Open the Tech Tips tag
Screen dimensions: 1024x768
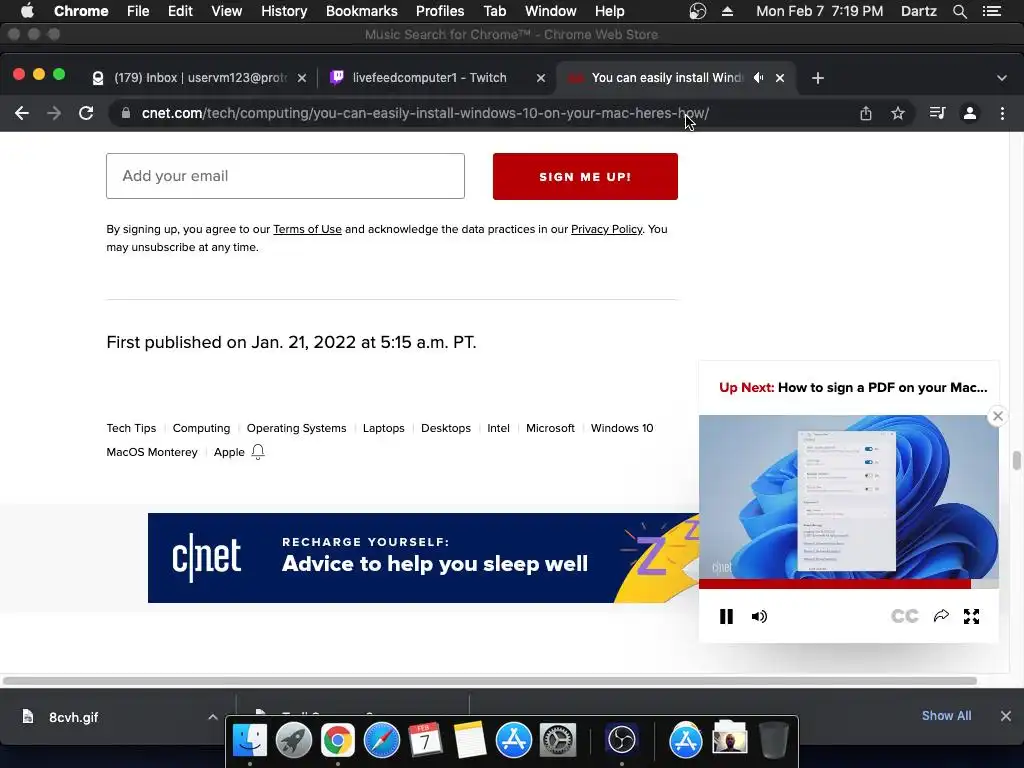point(131,428)
